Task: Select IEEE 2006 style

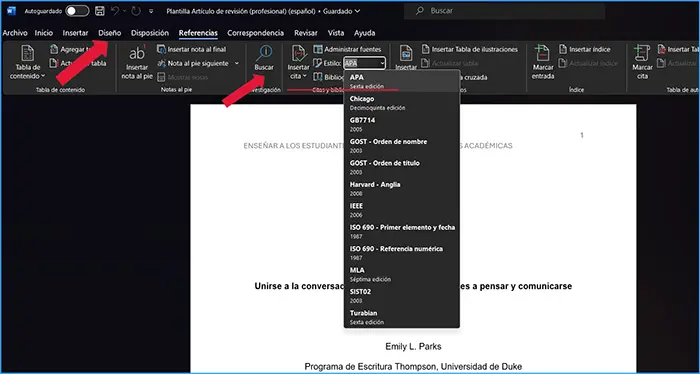Action: 401,210
